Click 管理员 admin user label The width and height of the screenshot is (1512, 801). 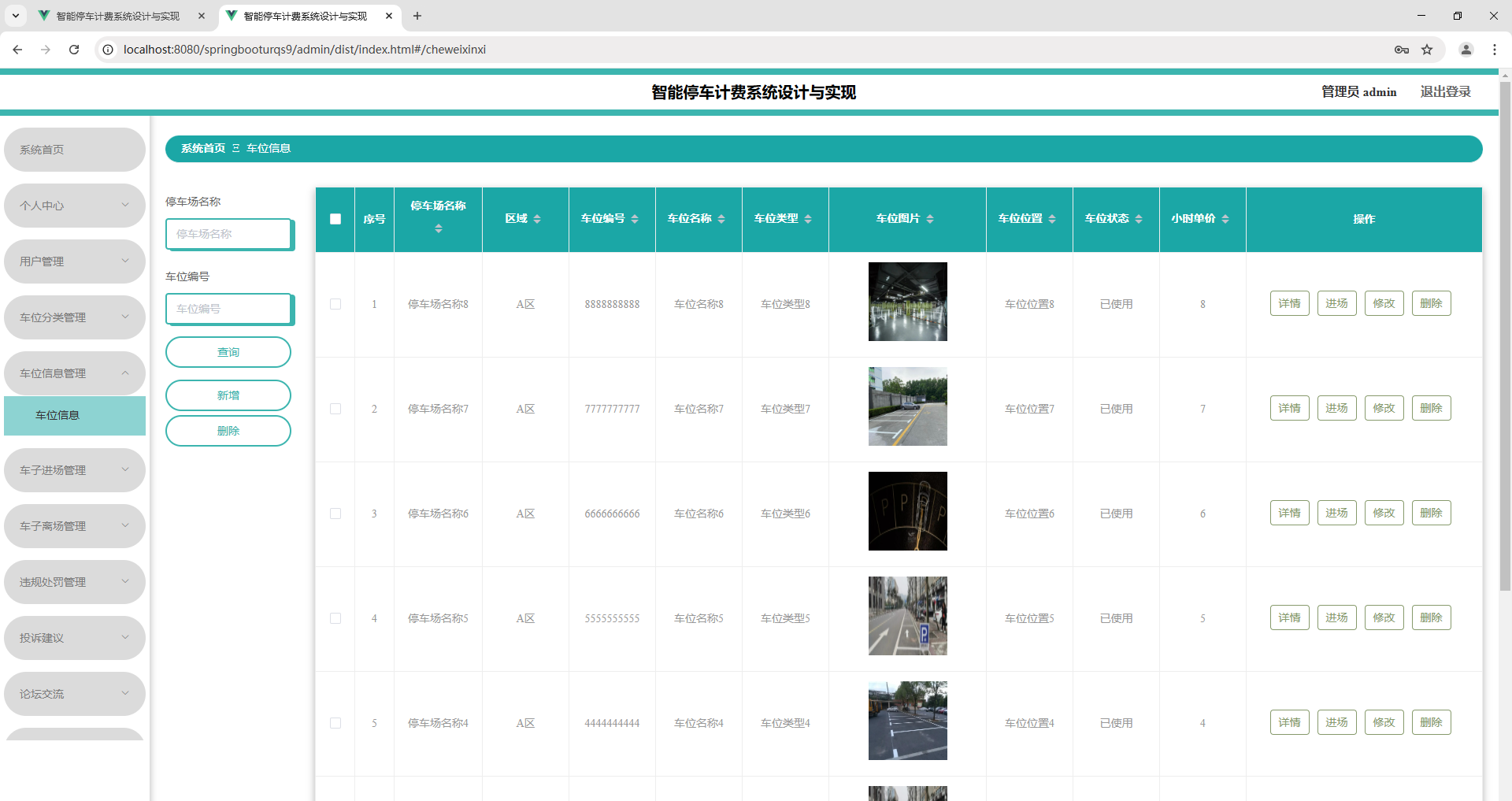[x=1358, y=92]
